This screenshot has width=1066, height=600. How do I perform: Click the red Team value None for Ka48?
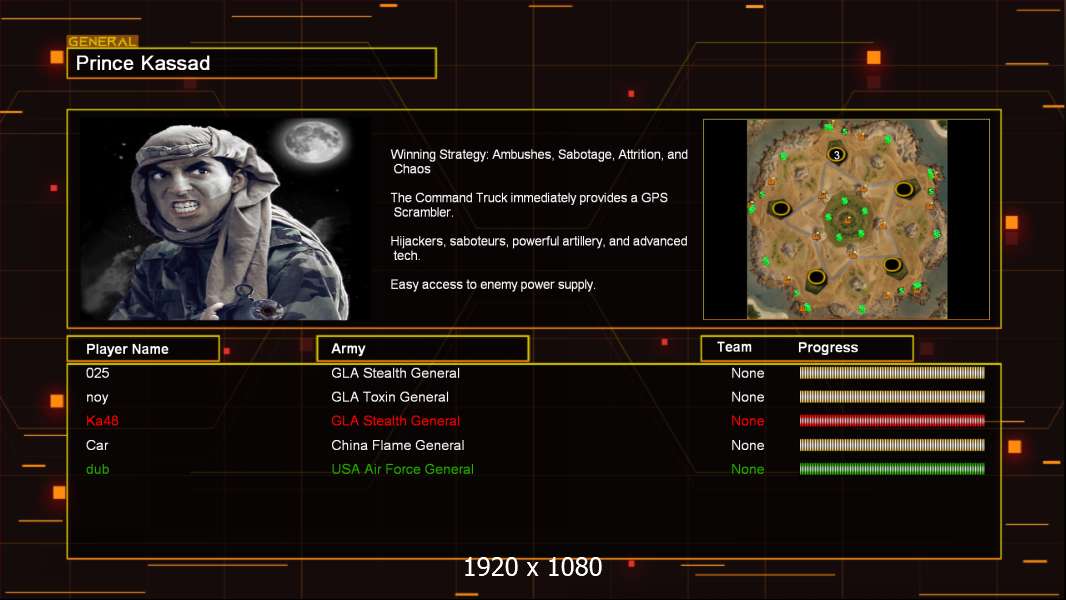click(x=747, y=421)
